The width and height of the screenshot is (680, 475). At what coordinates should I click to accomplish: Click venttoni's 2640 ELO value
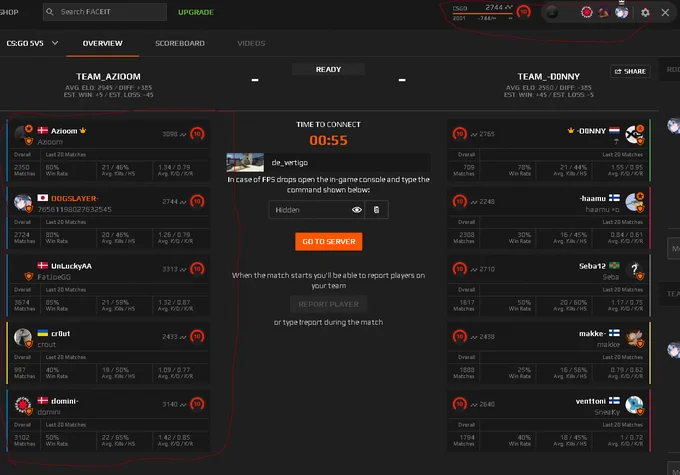487,404
